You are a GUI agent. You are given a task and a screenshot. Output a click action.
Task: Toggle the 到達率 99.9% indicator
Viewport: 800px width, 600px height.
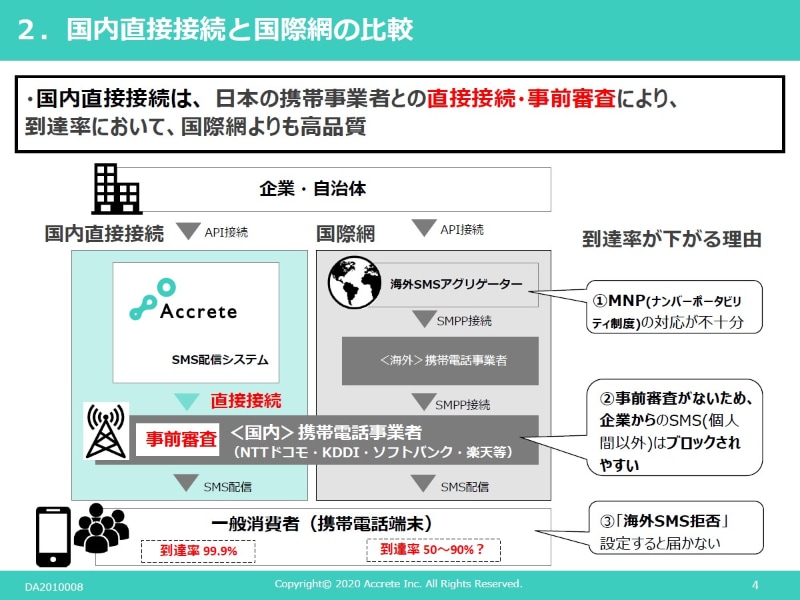196,550
